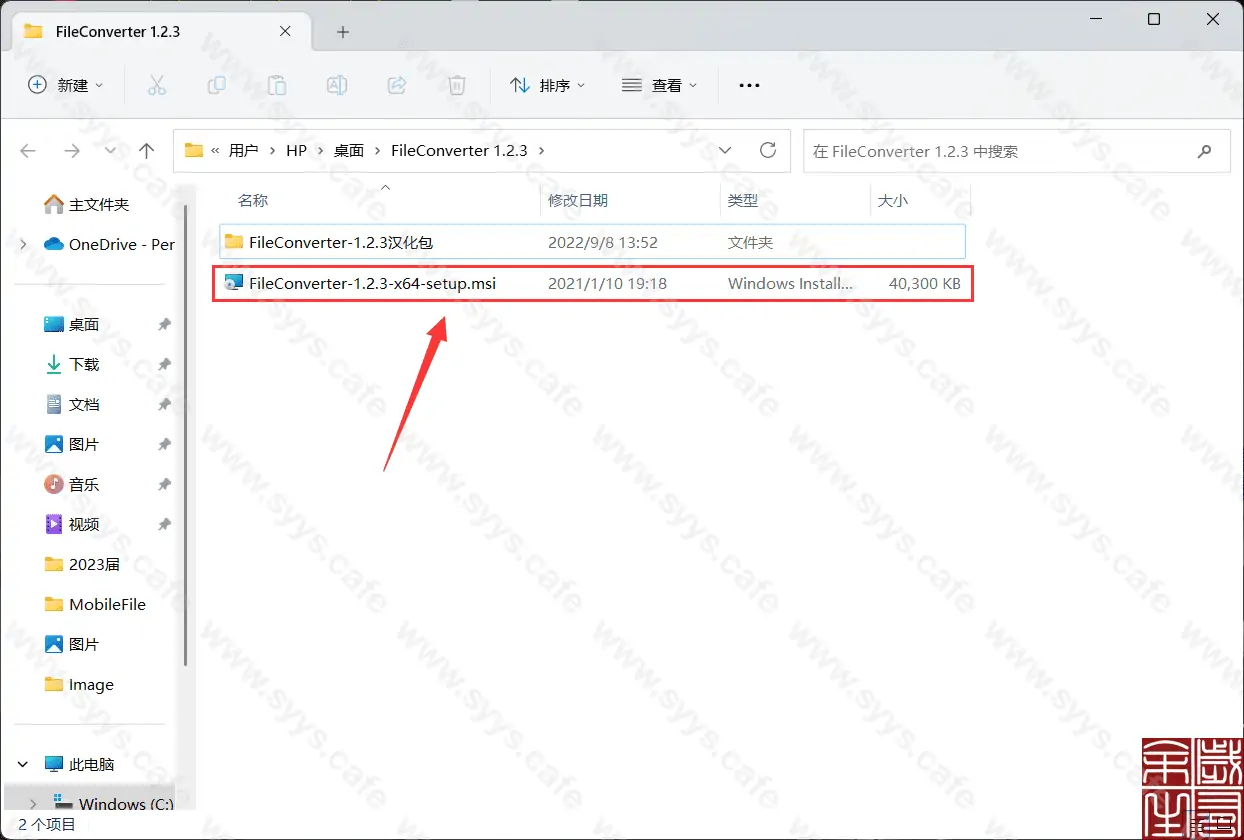Click inside the search box
Viewport: 1244px width, 840px height.
point(1000,151)
